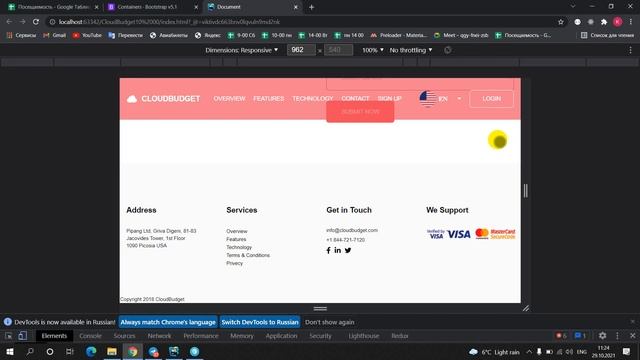Go back with browser back arrow
The image size is (640, 360).
click(9, 22)
